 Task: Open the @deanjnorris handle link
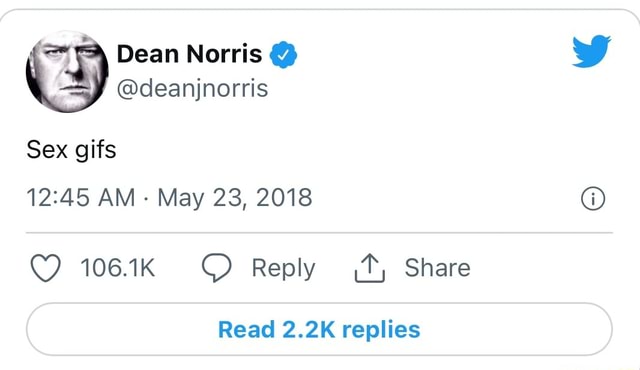click(x=192, y=89)
